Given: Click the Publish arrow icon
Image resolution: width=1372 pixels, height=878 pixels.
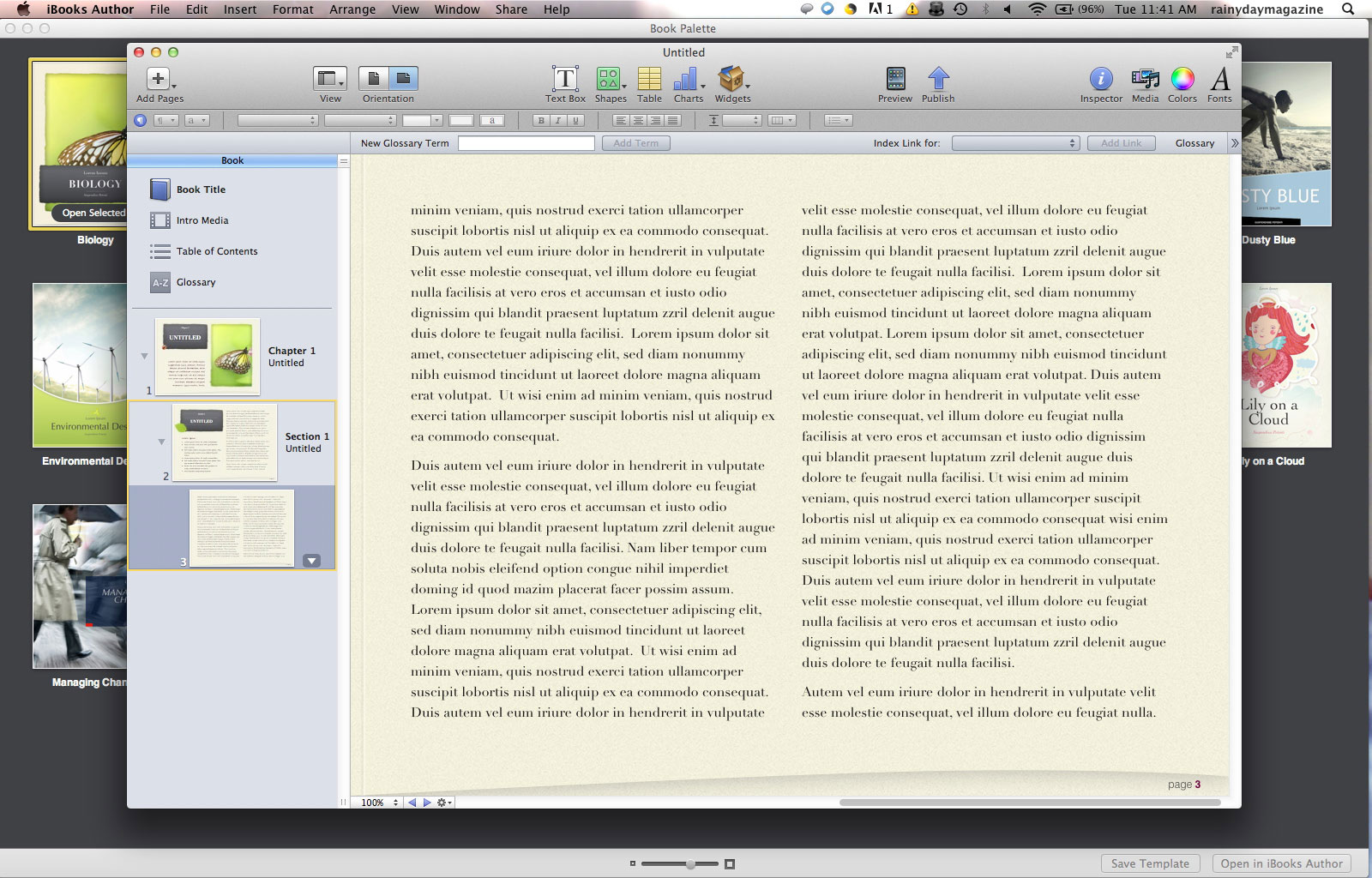Looking at the screenshot, I should pos(938,79).
